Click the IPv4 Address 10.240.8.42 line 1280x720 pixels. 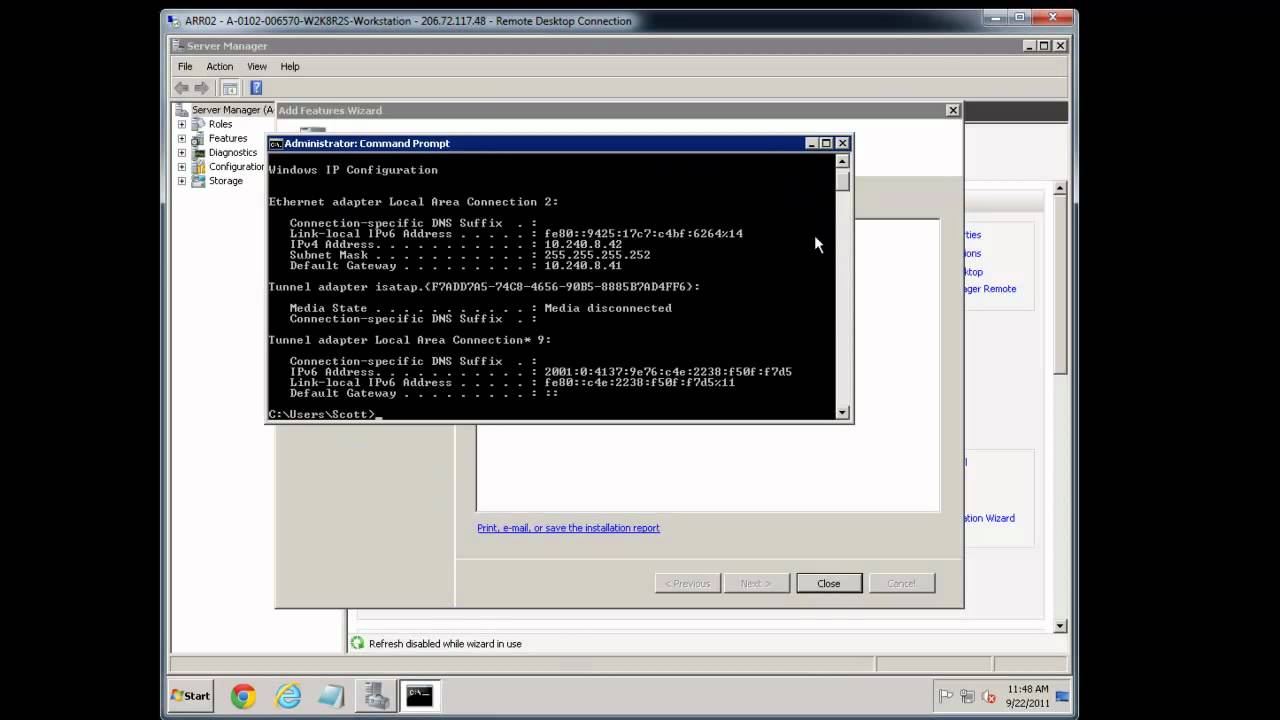point(456,244)
